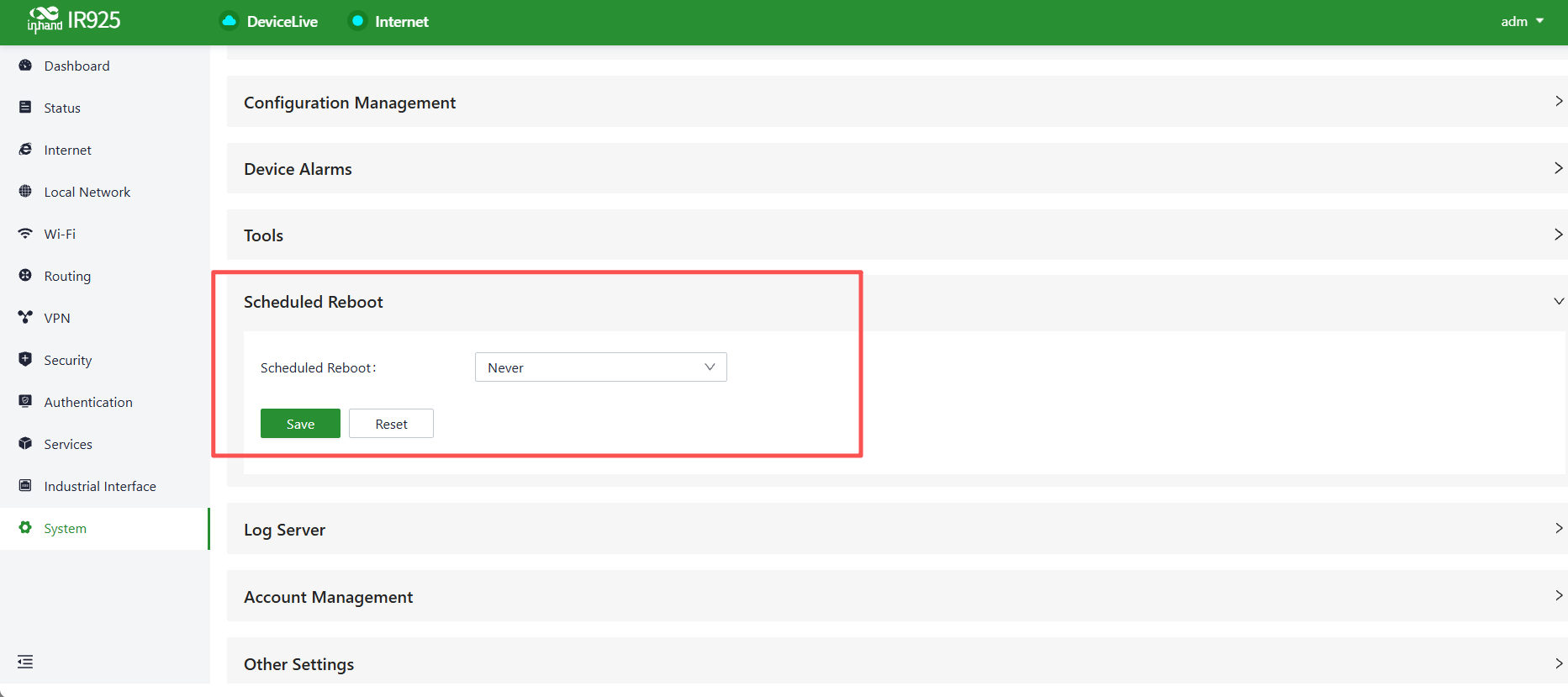Click the Security shield icon

[x=25, y=360]
